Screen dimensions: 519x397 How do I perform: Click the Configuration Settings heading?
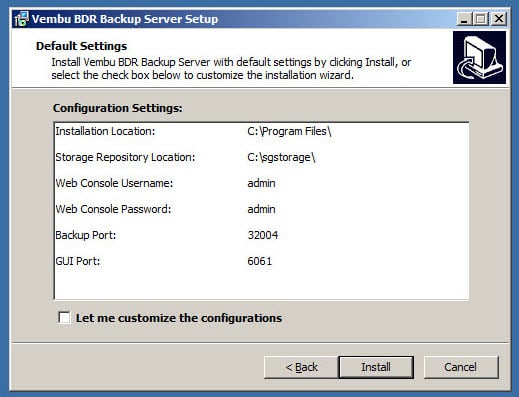118,108
